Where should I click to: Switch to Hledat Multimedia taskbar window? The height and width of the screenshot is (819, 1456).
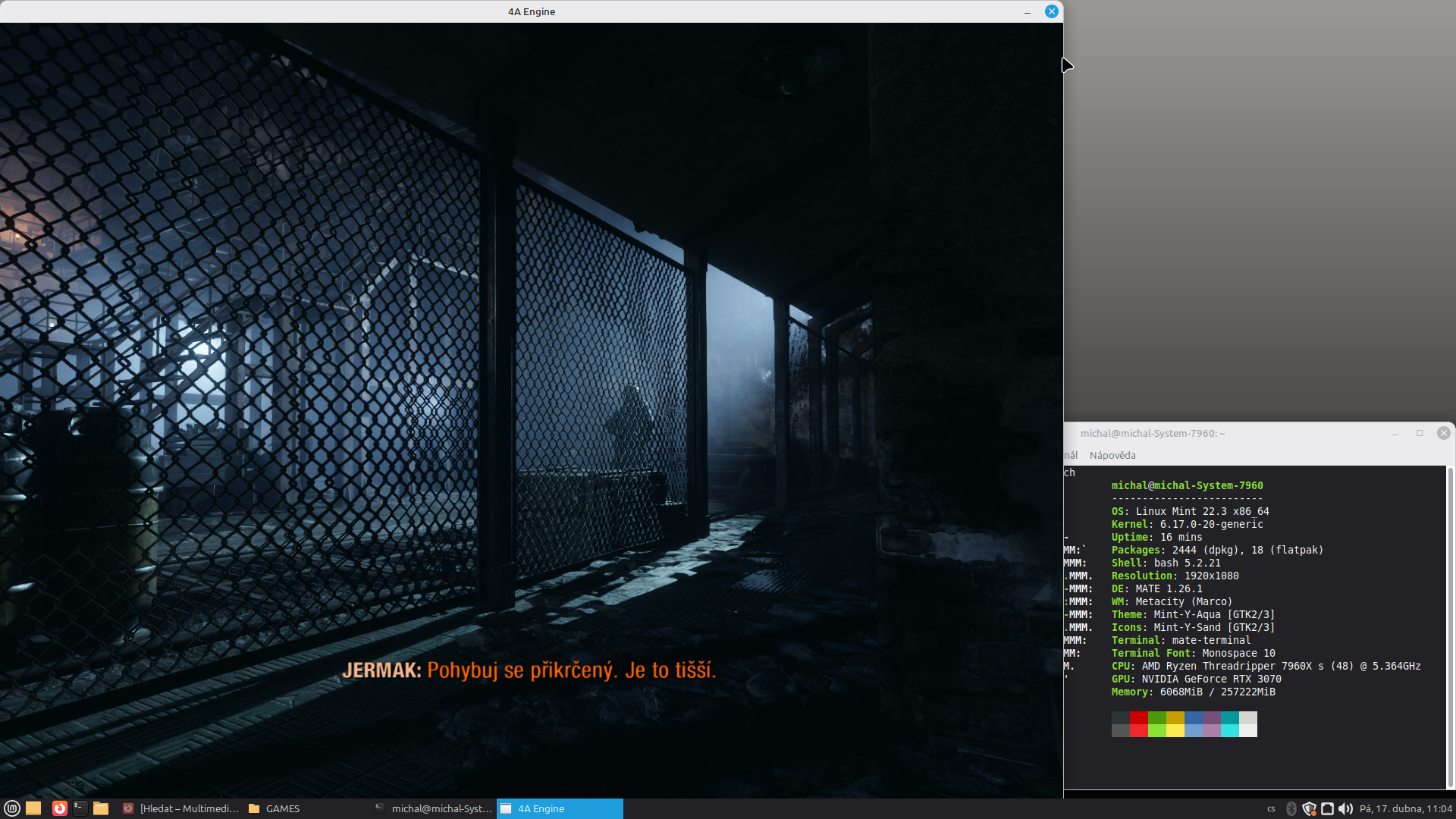(180, 808)
